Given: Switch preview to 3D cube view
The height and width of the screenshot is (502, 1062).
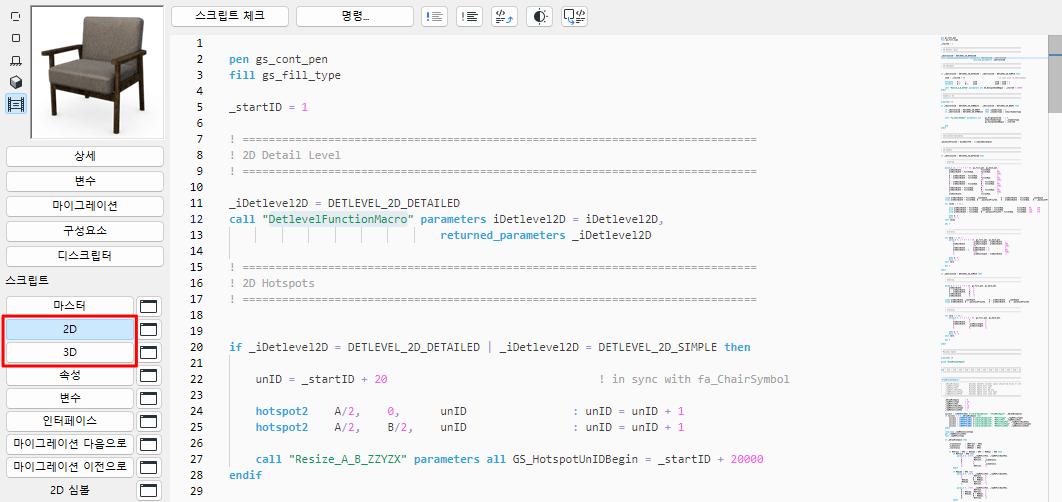Looking at the screenshot, I should (x=16, y=82).
